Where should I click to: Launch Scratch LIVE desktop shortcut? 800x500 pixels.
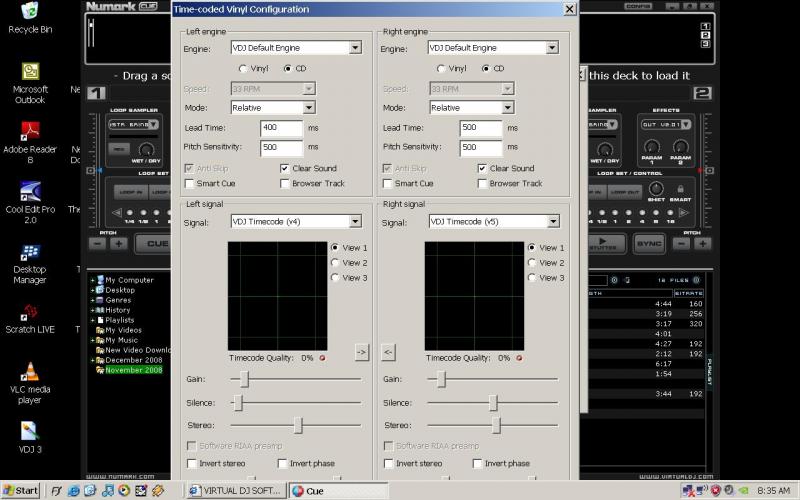[x=30, y=319]
